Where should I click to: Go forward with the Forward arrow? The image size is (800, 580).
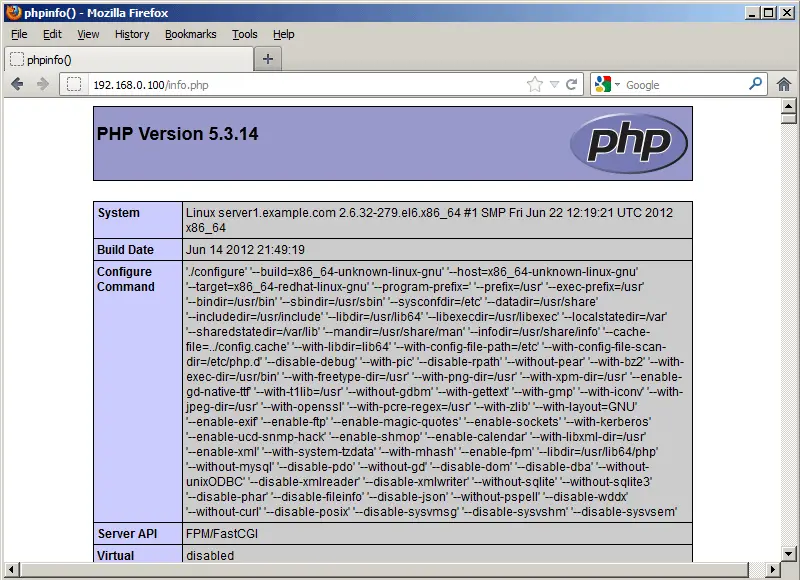pyautogui.click(x=43, y=84)
